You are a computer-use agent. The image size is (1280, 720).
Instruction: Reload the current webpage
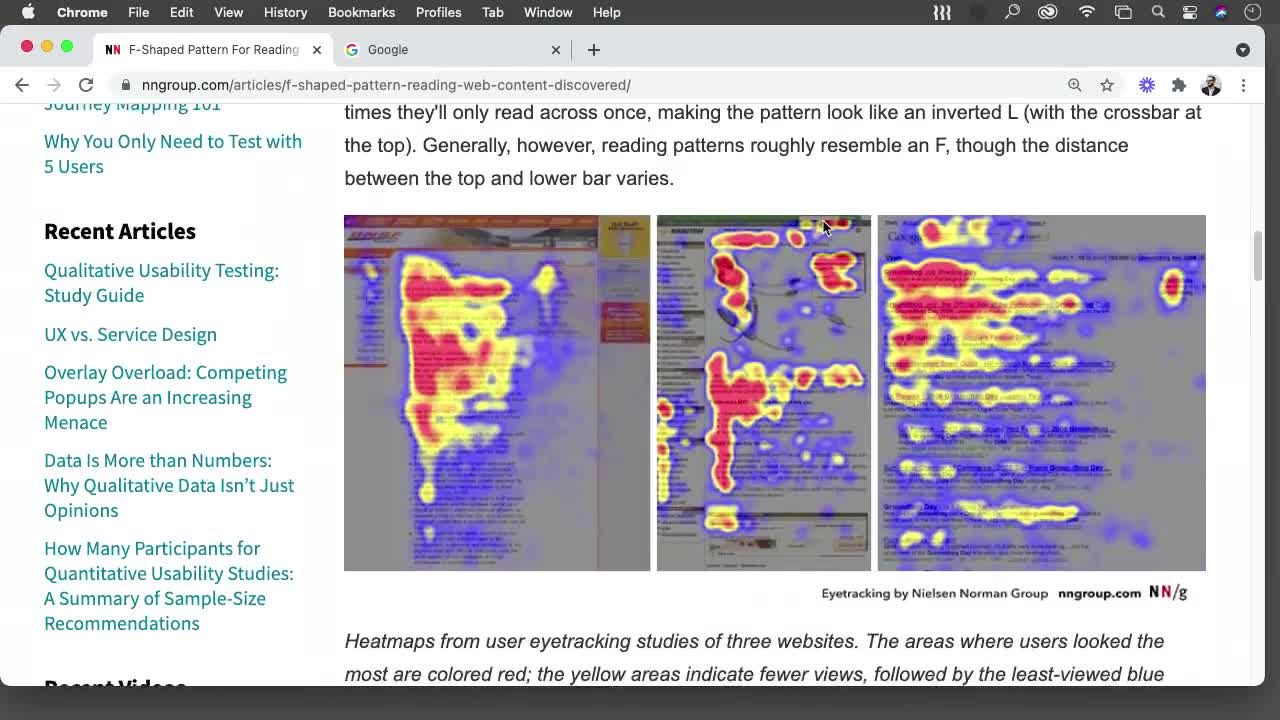[x=86, y=85]
